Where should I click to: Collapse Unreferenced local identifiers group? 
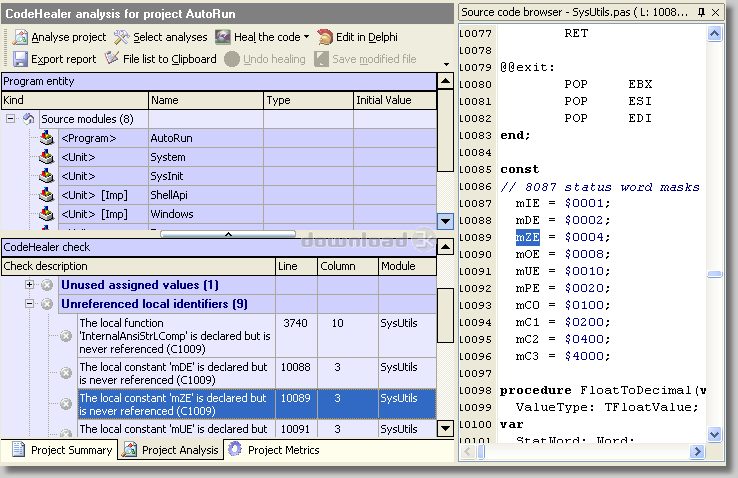pyautogui.click(x=29, y=304)
